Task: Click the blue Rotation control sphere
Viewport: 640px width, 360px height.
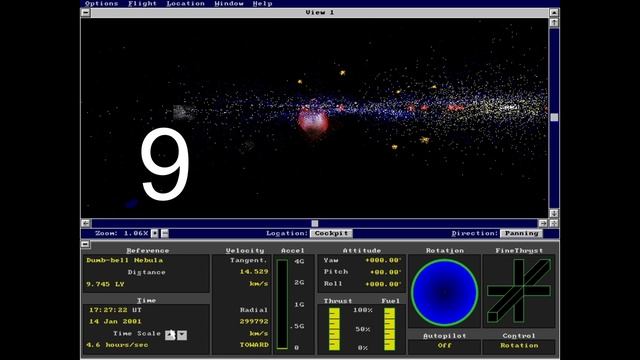Action: coord(444,292)
